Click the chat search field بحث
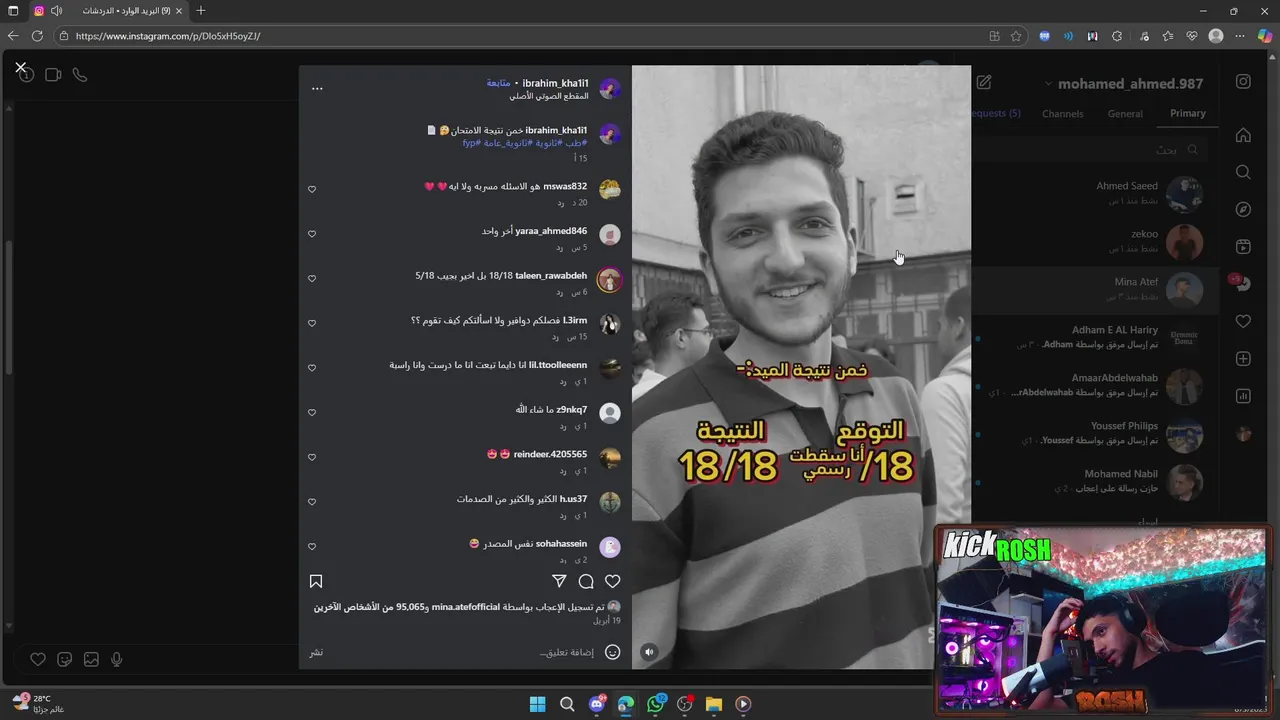The height and width of the screenshot is (720, 1280). [1090, 150]
